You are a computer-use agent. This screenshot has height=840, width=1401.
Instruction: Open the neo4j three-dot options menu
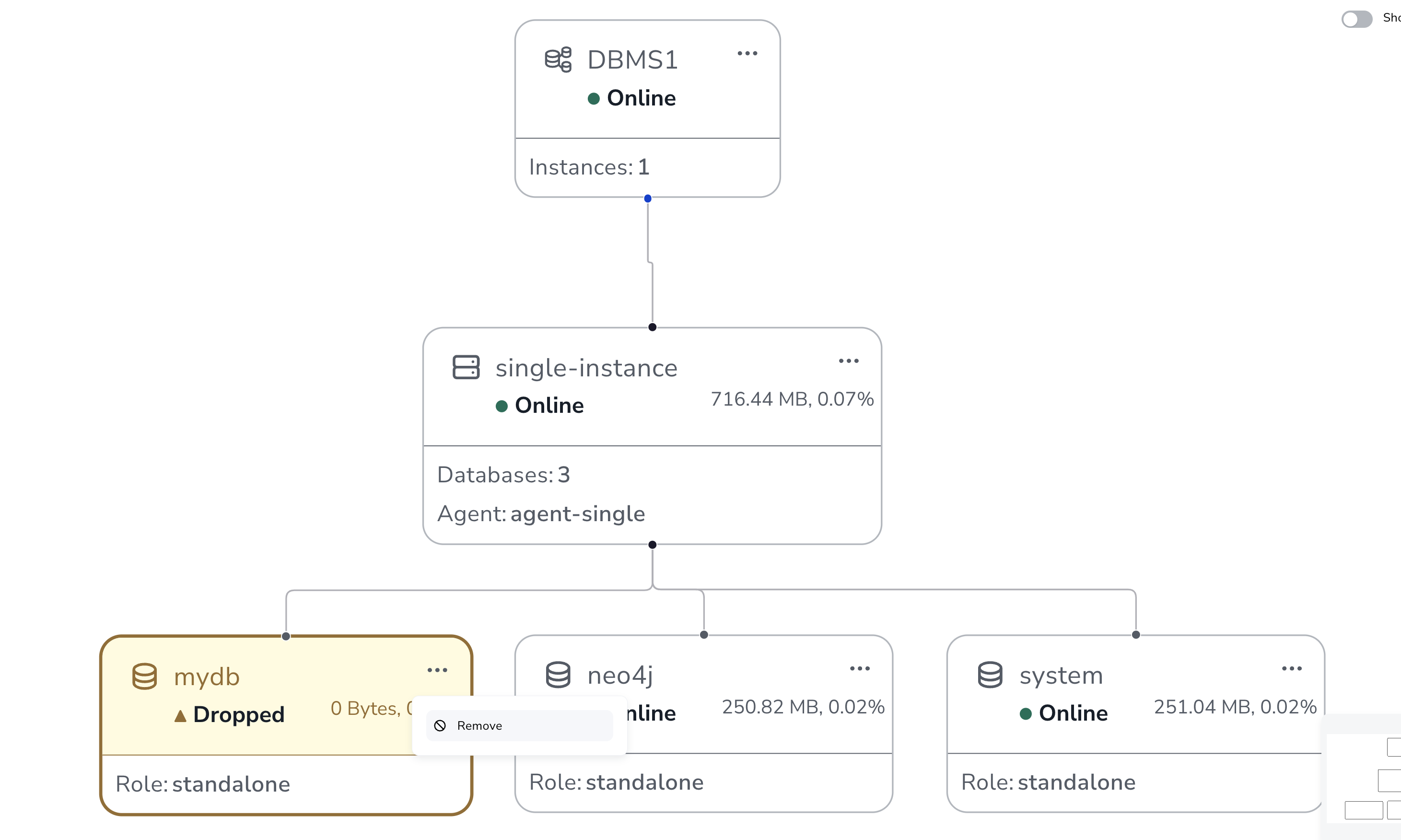tap(860, 668)
